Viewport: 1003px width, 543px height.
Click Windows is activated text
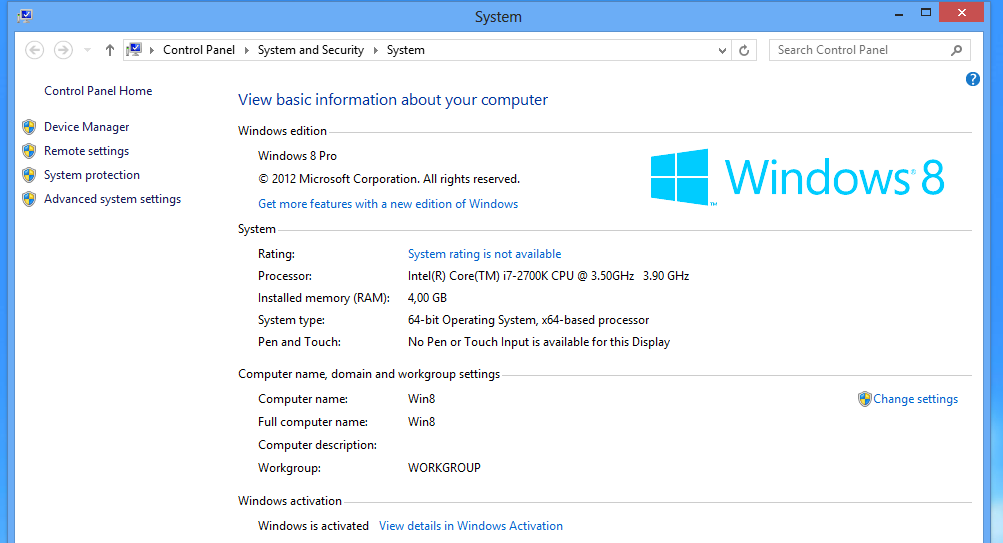(313, 526)
